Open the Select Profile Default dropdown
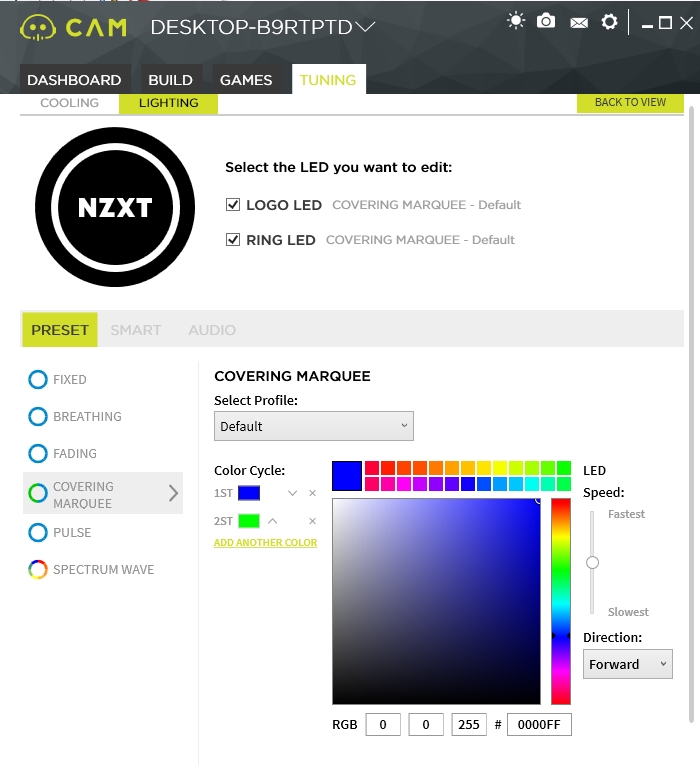The height and width of the screenshot is (765, 700). tap(314, 426)
